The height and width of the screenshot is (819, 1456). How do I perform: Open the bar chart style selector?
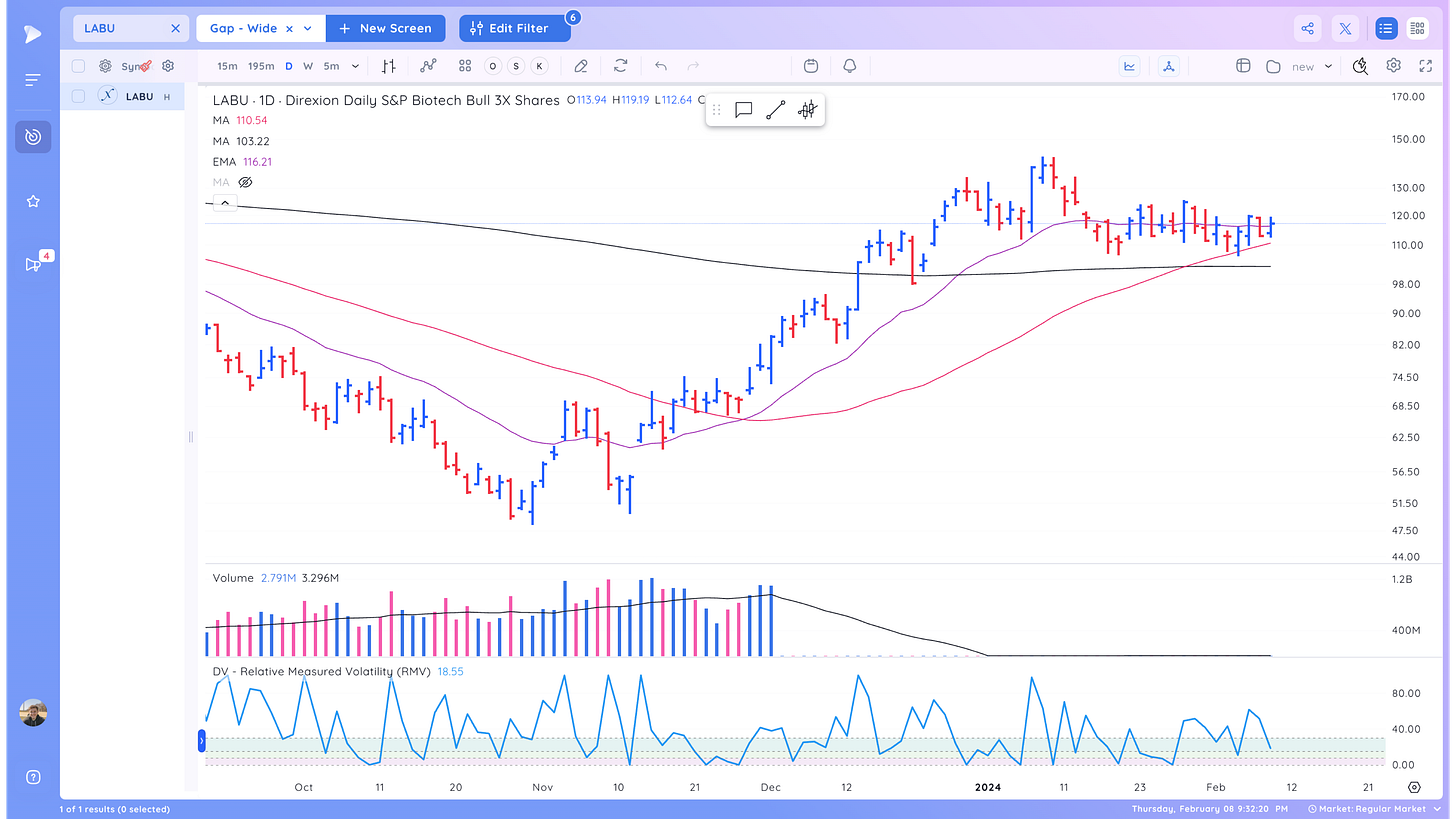[x=389, y=66]
